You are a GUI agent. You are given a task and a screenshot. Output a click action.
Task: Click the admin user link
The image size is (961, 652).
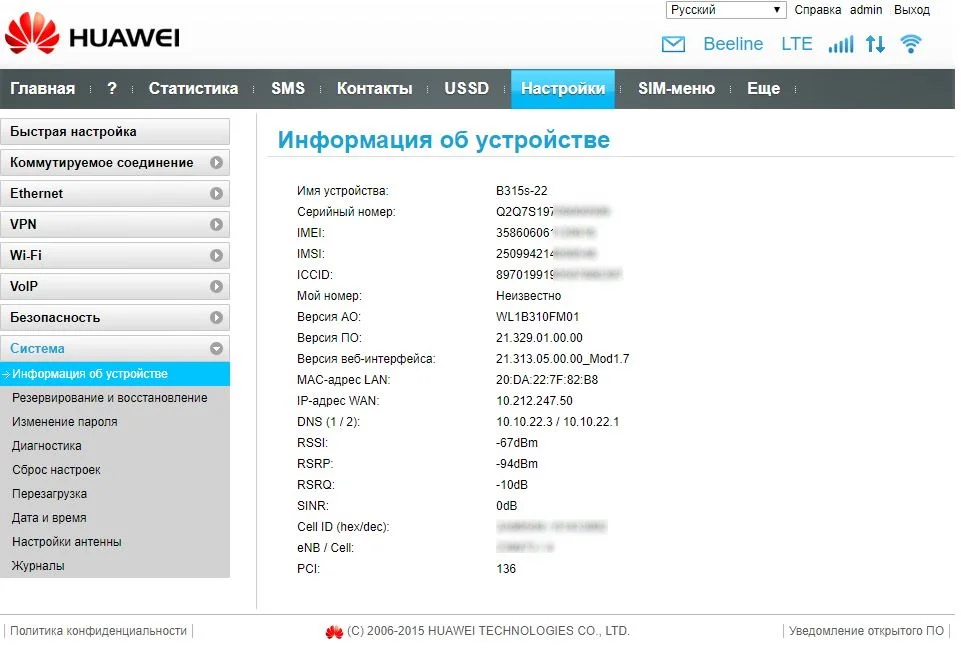tap(866, 10)
